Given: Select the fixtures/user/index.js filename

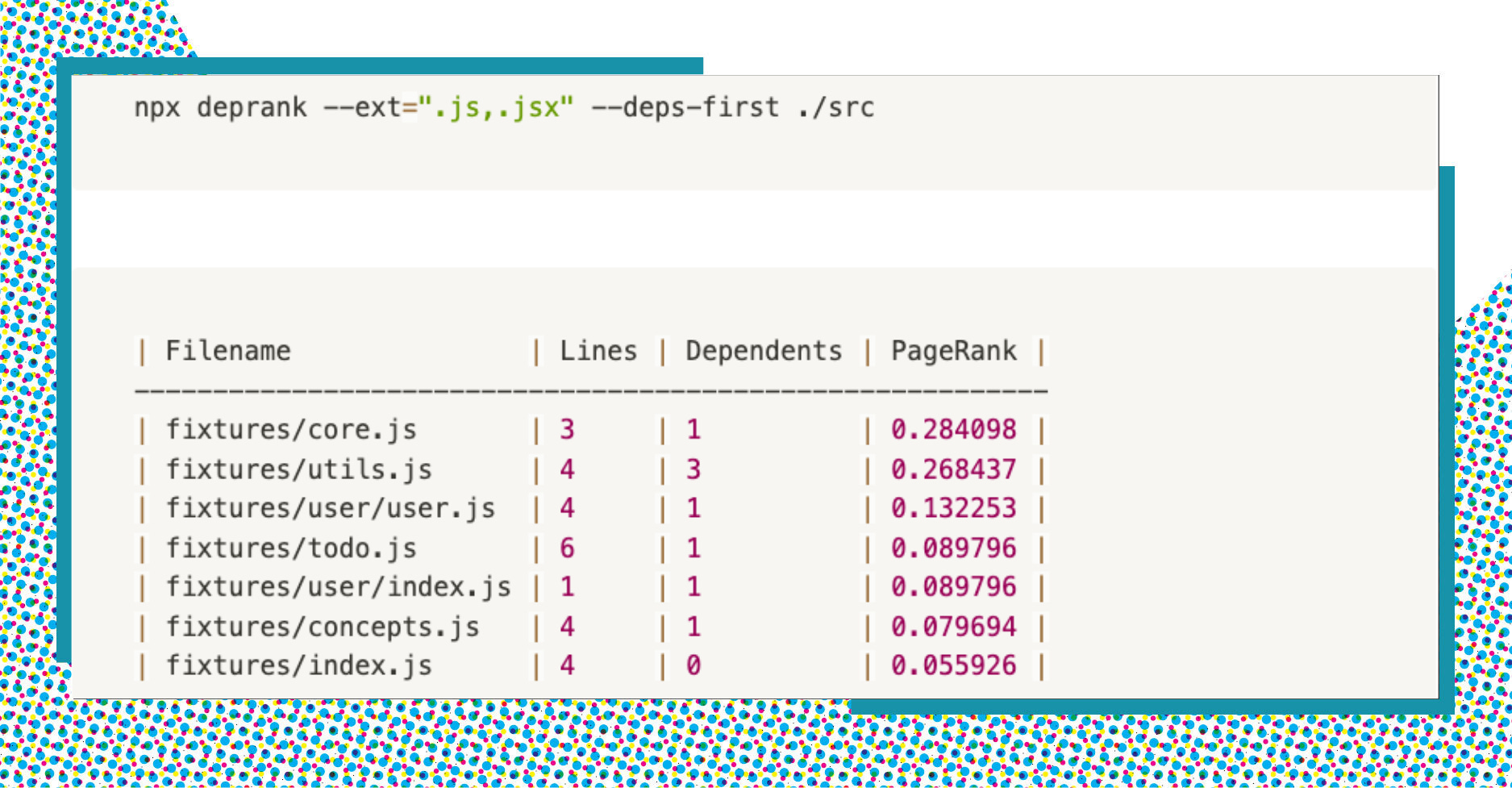Looking at the screenshot, I should click(x=339, y=587).
